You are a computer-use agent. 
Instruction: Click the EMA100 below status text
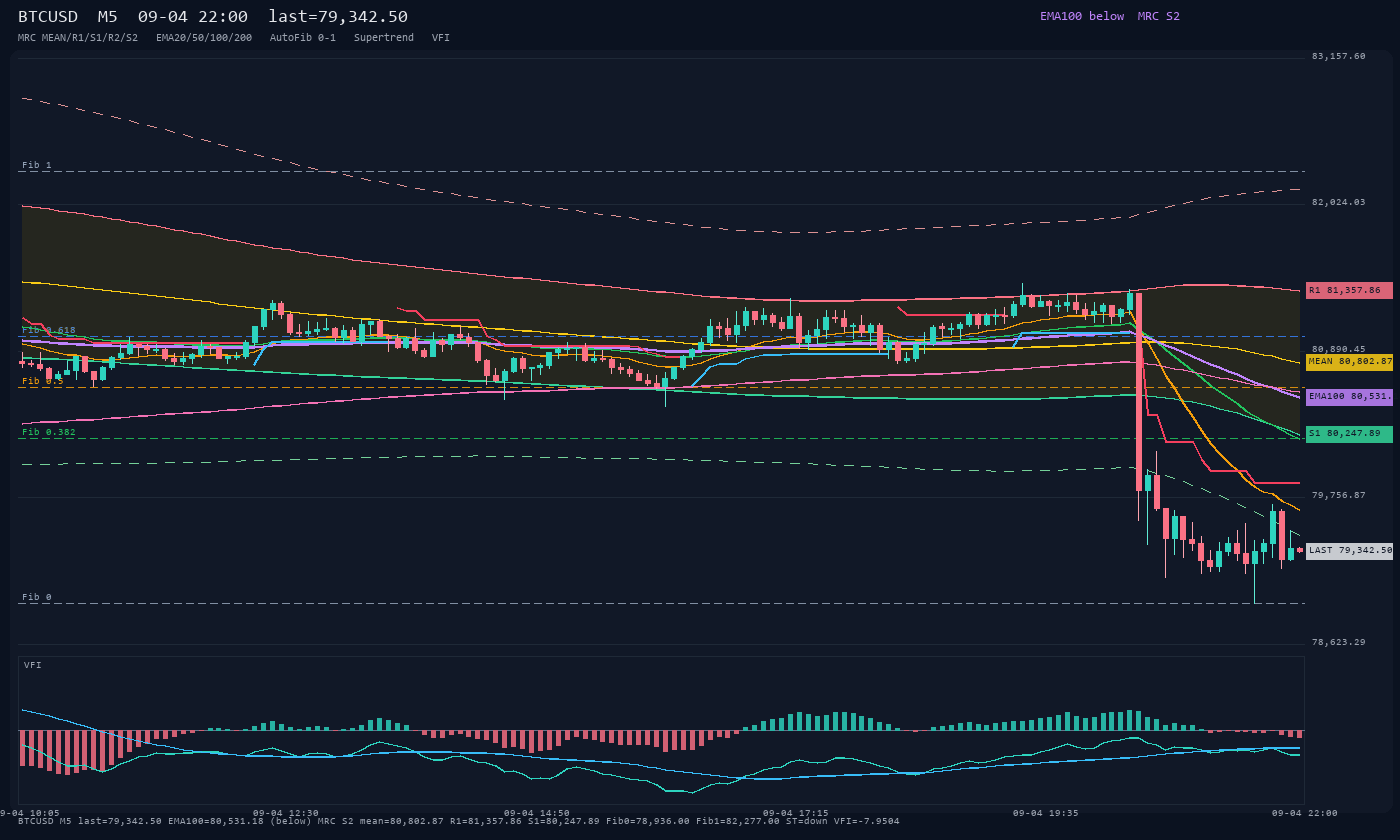click(1082, 16)
